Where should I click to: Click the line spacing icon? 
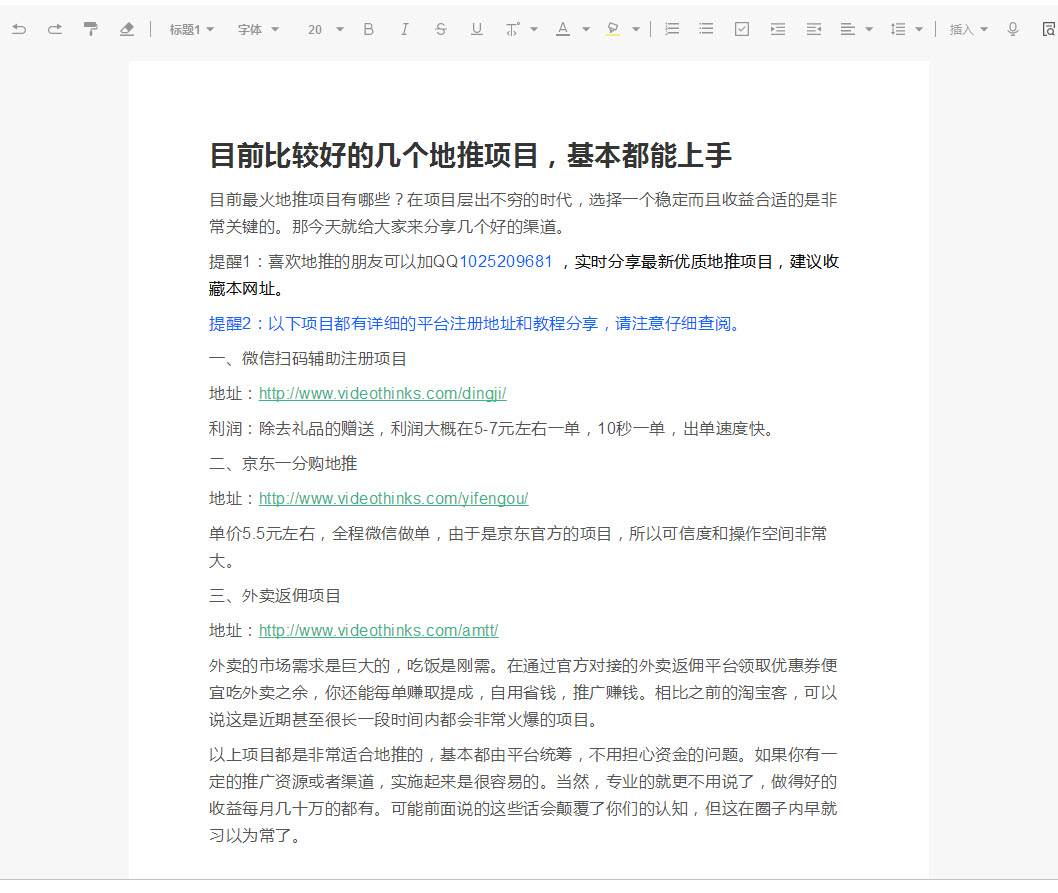(897, 29)
